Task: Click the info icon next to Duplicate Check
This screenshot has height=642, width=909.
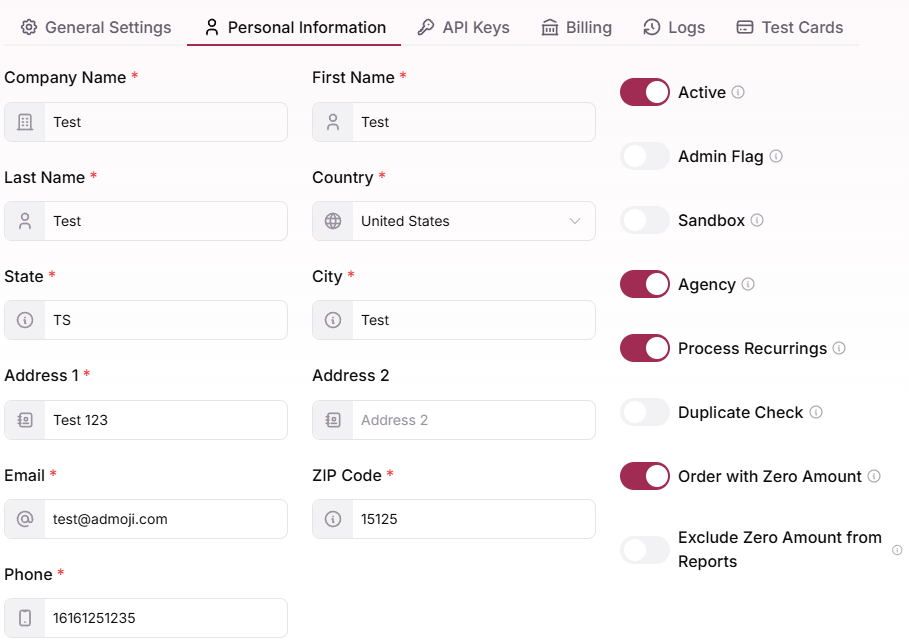Action: point(816,412)
